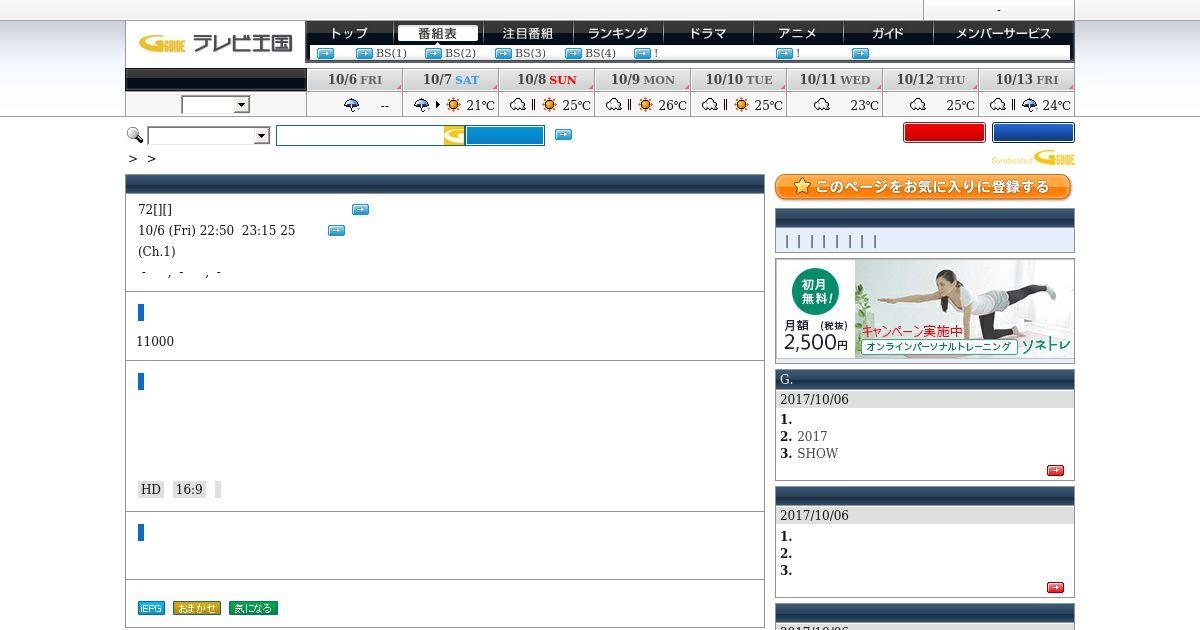Click the magnifier search icon
The image size is (1200, 630).
[x=135, y=135]
